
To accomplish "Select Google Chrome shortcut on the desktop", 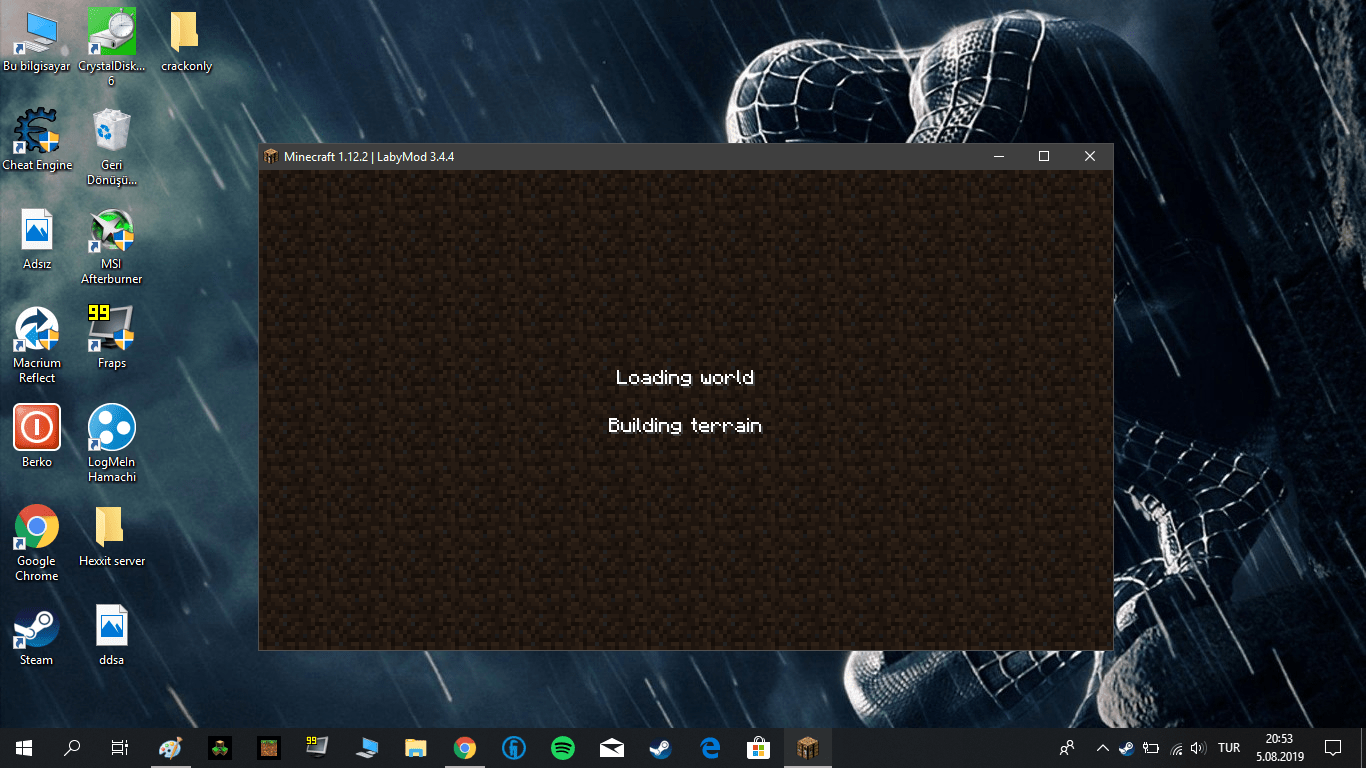I will tap(37, 543).
